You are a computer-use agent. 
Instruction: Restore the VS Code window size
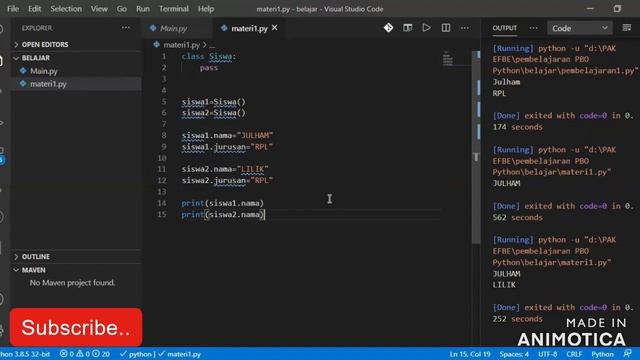(617, 9)
